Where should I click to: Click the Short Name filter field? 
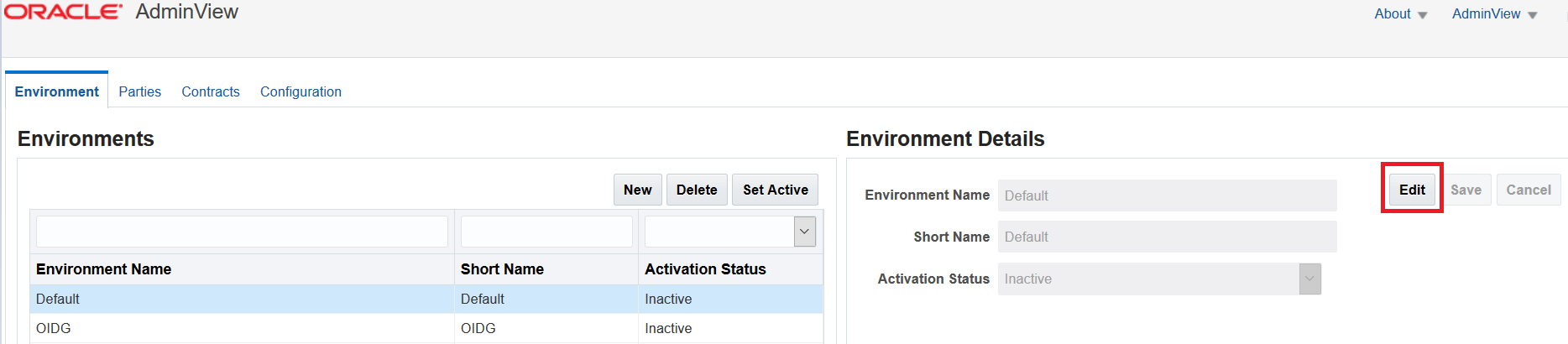coord(546,232)
